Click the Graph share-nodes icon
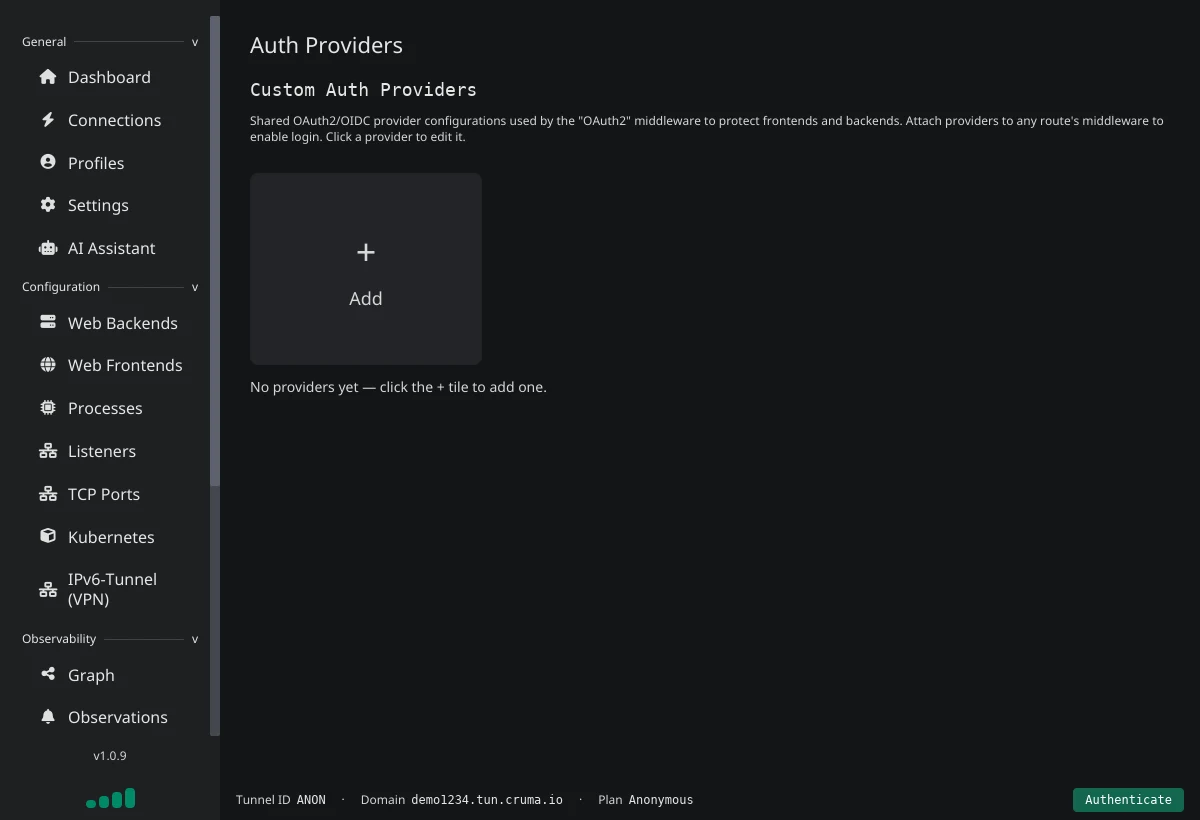This screenshot has width=1200, height=820. click(48, 674)
